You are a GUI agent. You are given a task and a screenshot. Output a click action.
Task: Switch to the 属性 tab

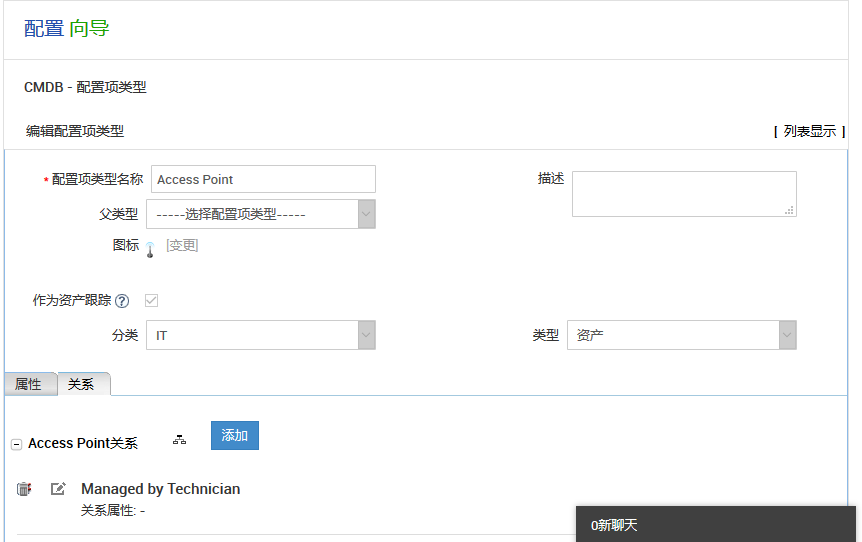click(x=29, y=384)
